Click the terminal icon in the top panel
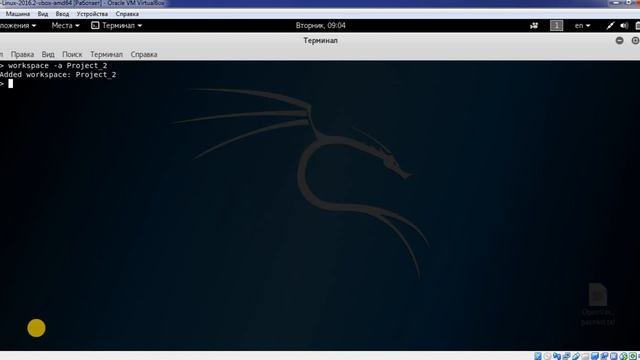 pos(95,25)
